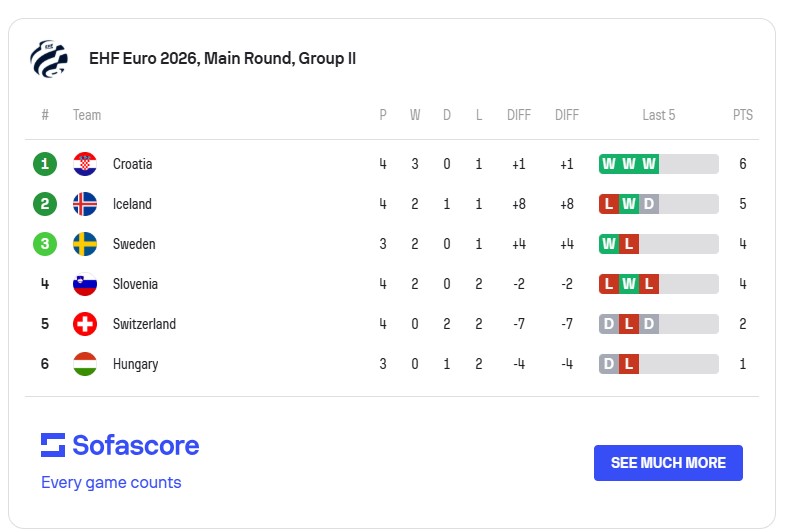Click the Croatia flag icon
797x532 pixels.
[85, 164]
